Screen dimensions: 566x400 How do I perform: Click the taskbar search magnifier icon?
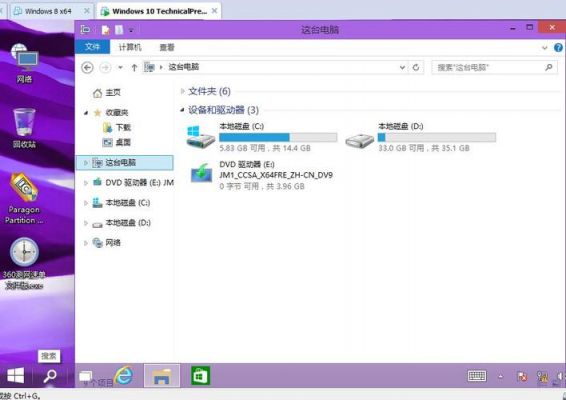(50, 376)
